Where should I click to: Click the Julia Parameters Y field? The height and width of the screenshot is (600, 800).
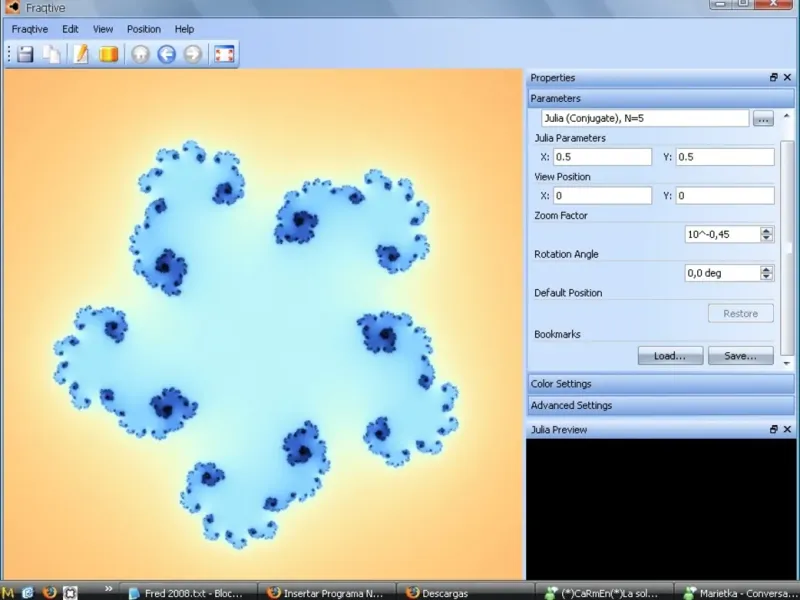coord(725,157)
